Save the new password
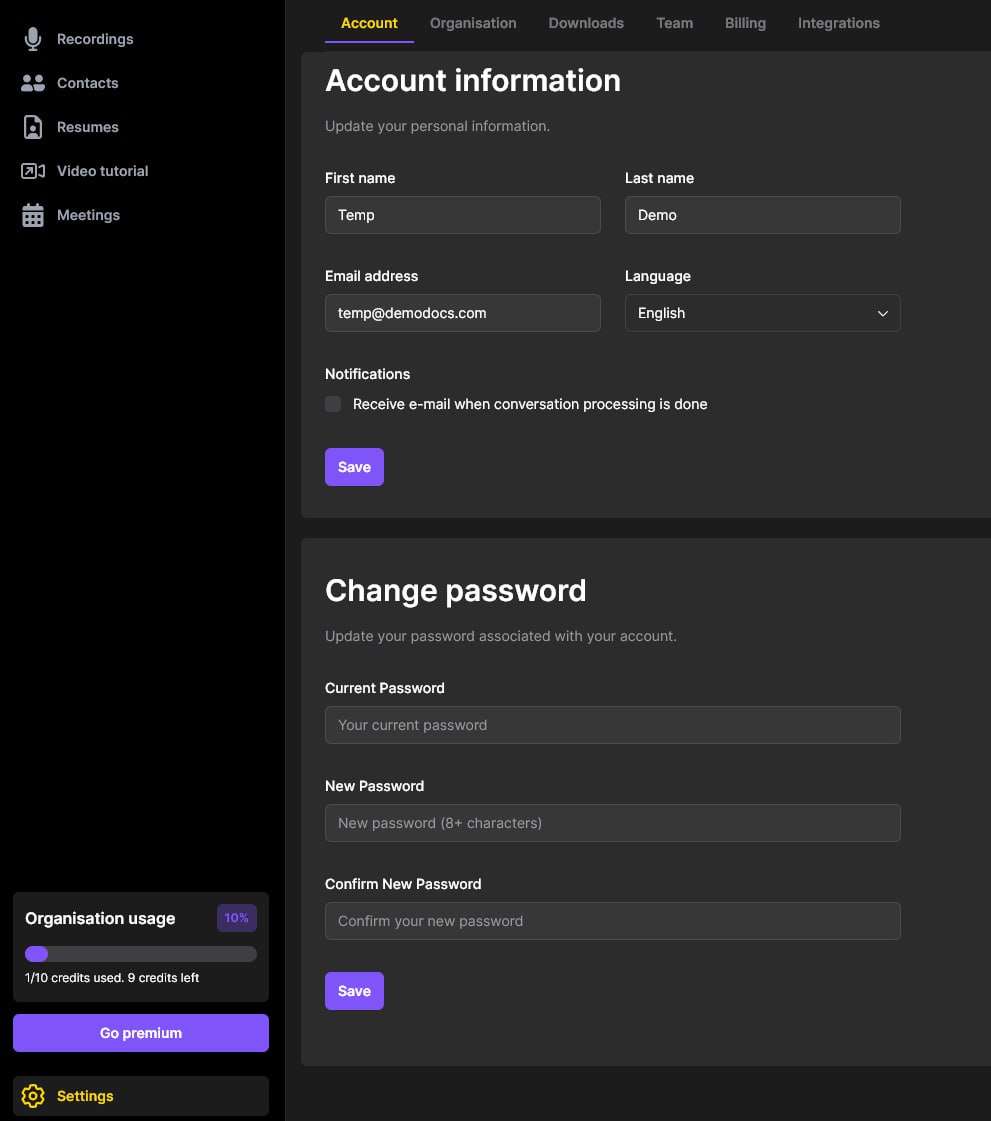The image size is (991, 1121). click(x=354, y=991)
